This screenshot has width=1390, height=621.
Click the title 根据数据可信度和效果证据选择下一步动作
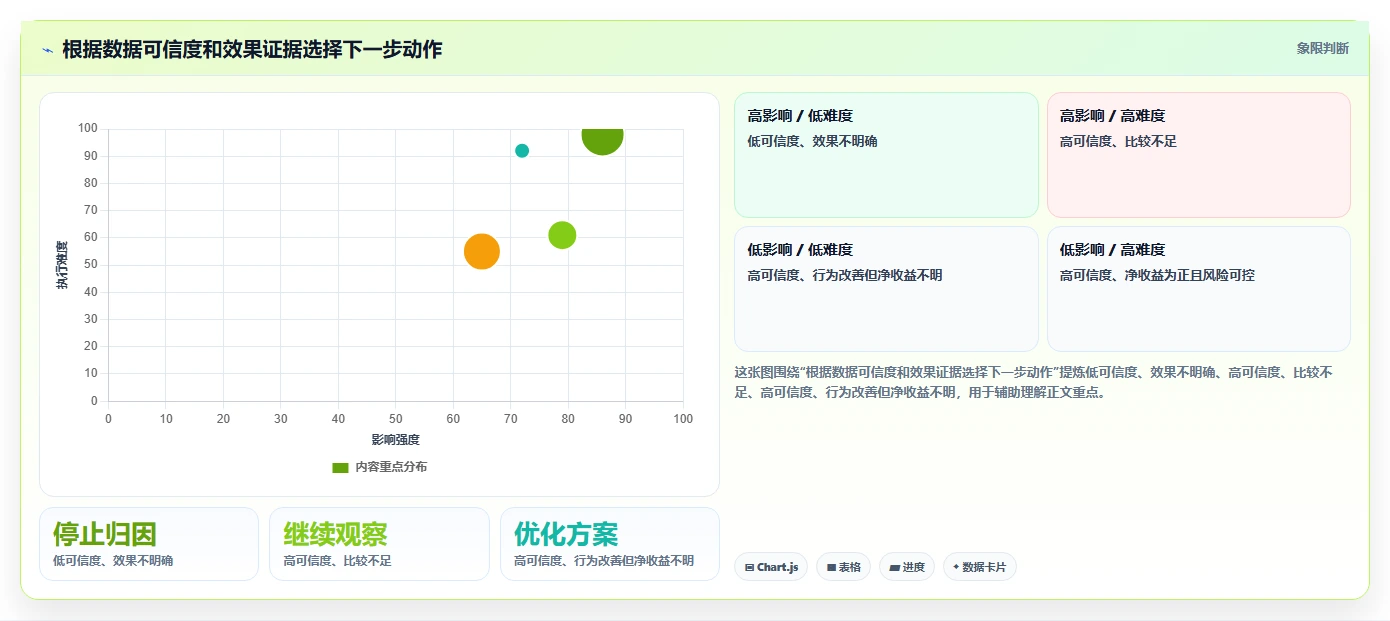point(252,49)
